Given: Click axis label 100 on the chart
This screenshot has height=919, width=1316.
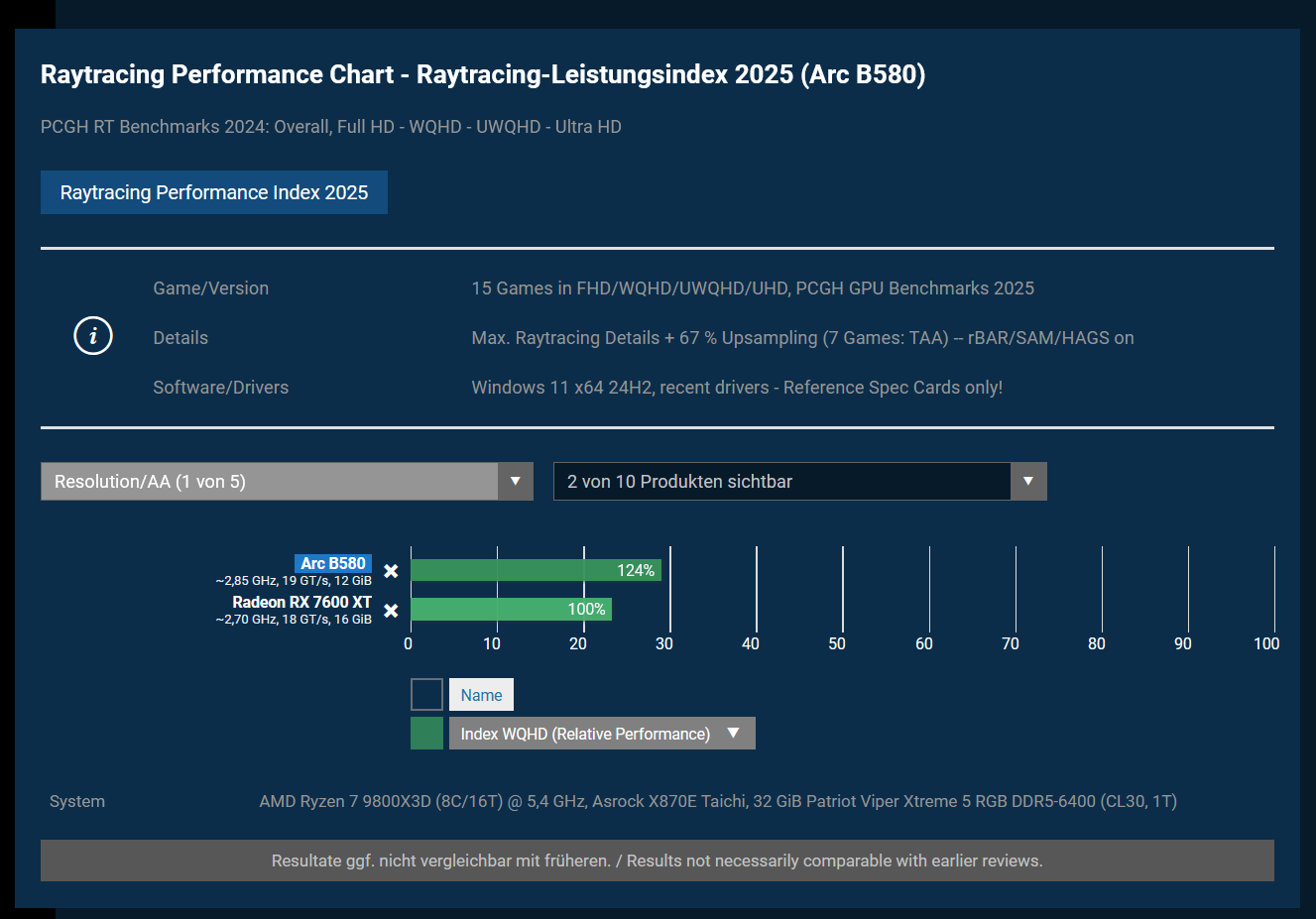Looking at the screenshot, I should point(1266,643).
